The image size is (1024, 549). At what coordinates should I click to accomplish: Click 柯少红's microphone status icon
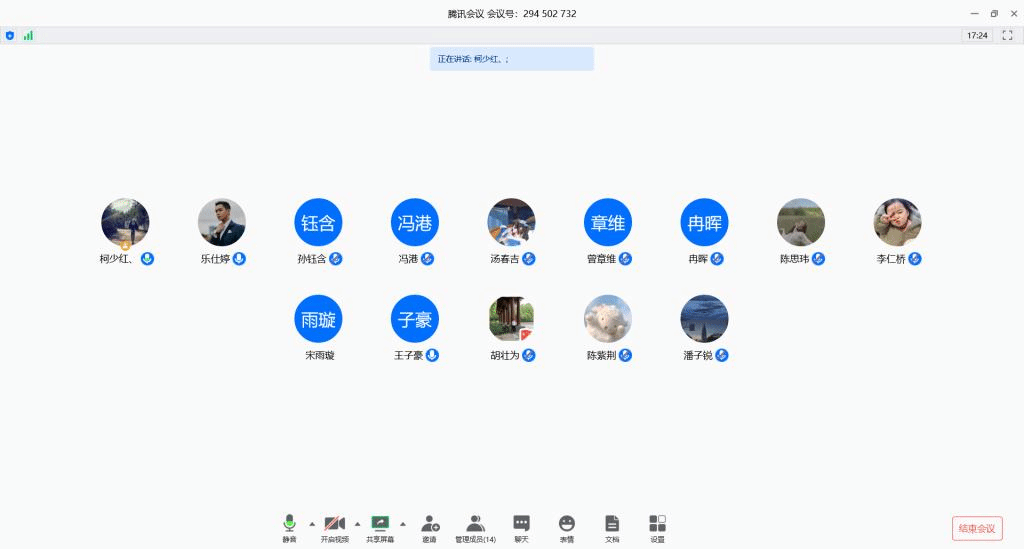coord(147,259)
